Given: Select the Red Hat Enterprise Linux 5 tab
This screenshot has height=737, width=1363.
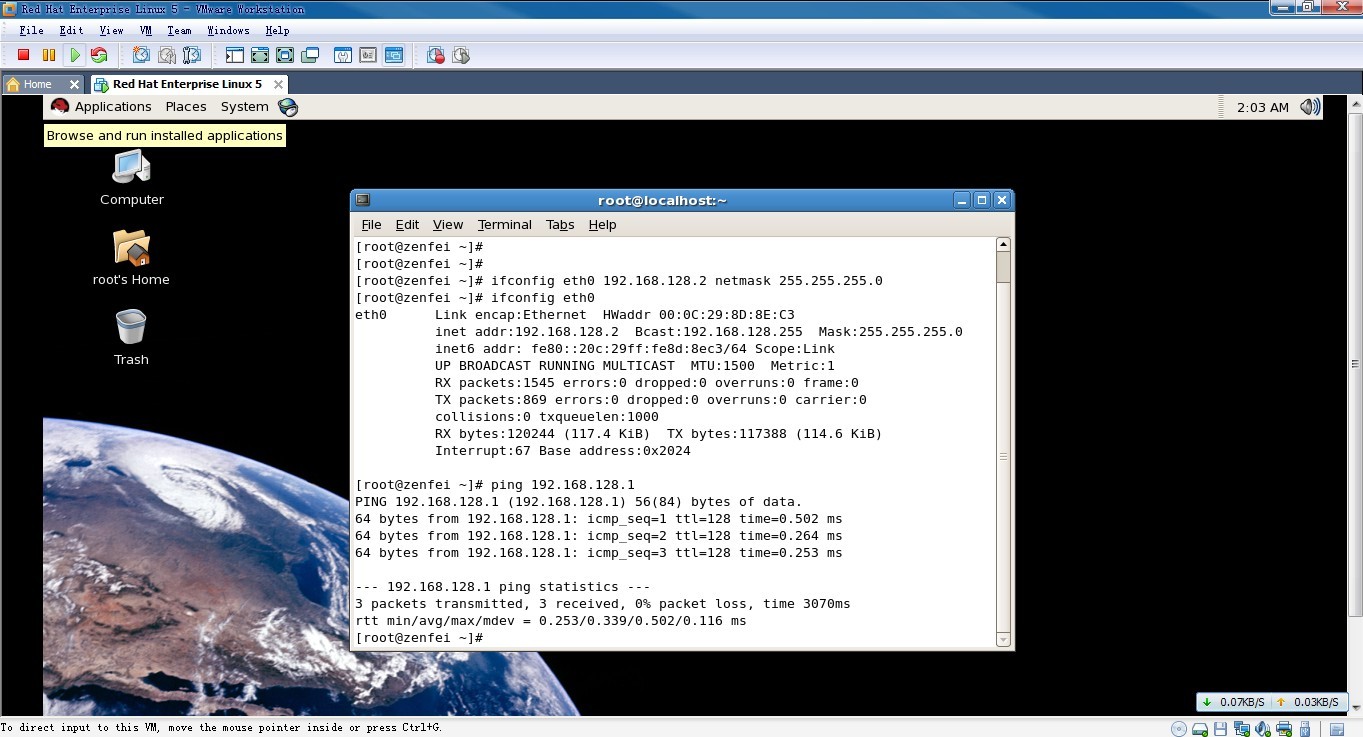Looking at the screenshot, I should pos(187,84).
